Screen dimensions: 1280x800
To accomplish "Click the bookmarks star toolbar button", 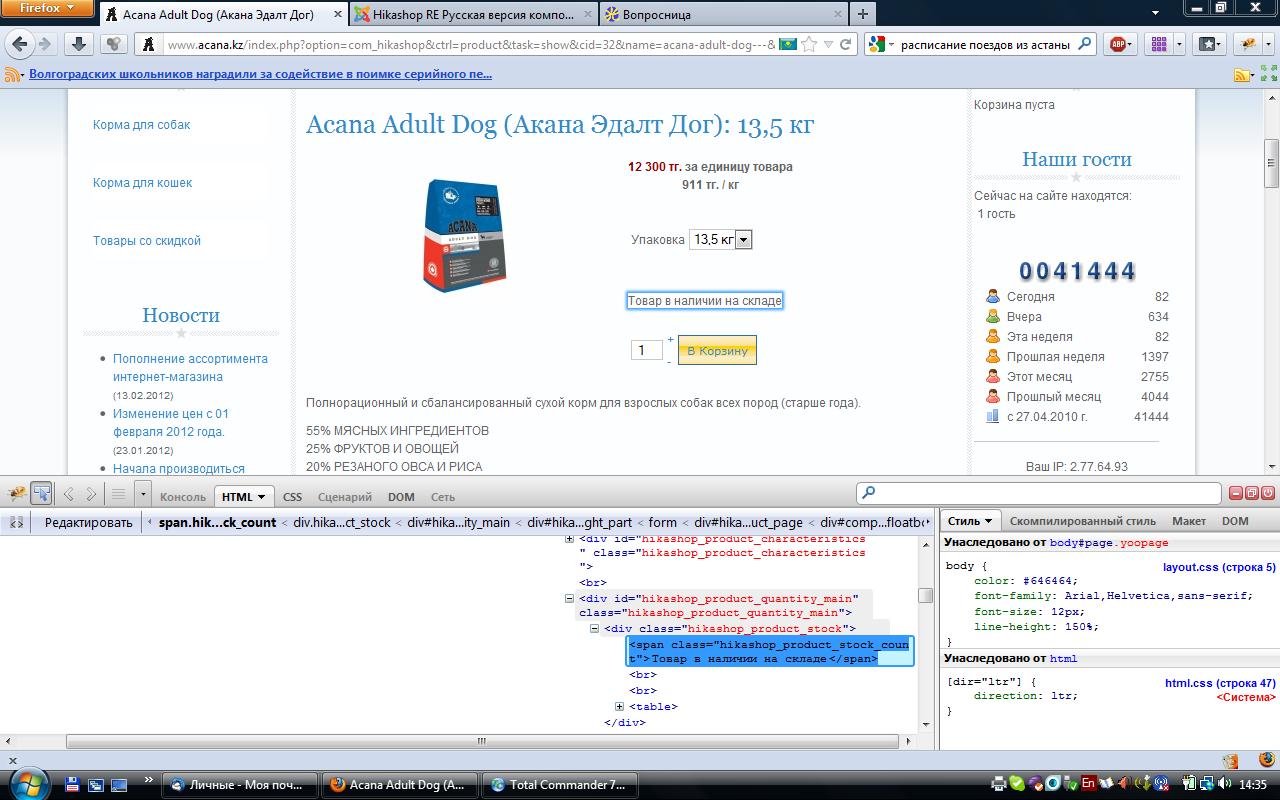I will 1208,44.
